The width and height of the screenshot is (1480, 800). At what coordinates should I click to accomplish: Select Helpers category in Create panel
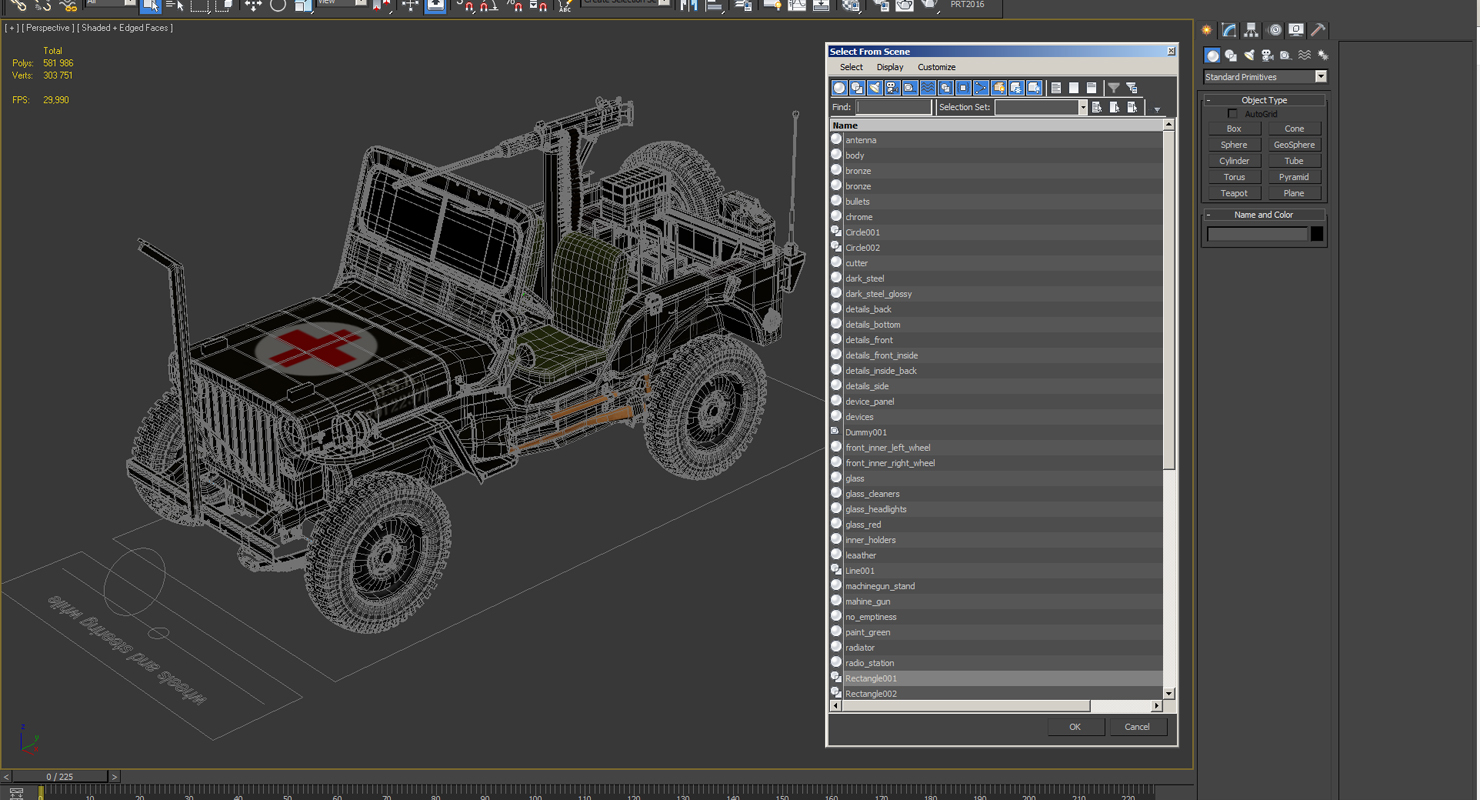tap(1286, 55)
